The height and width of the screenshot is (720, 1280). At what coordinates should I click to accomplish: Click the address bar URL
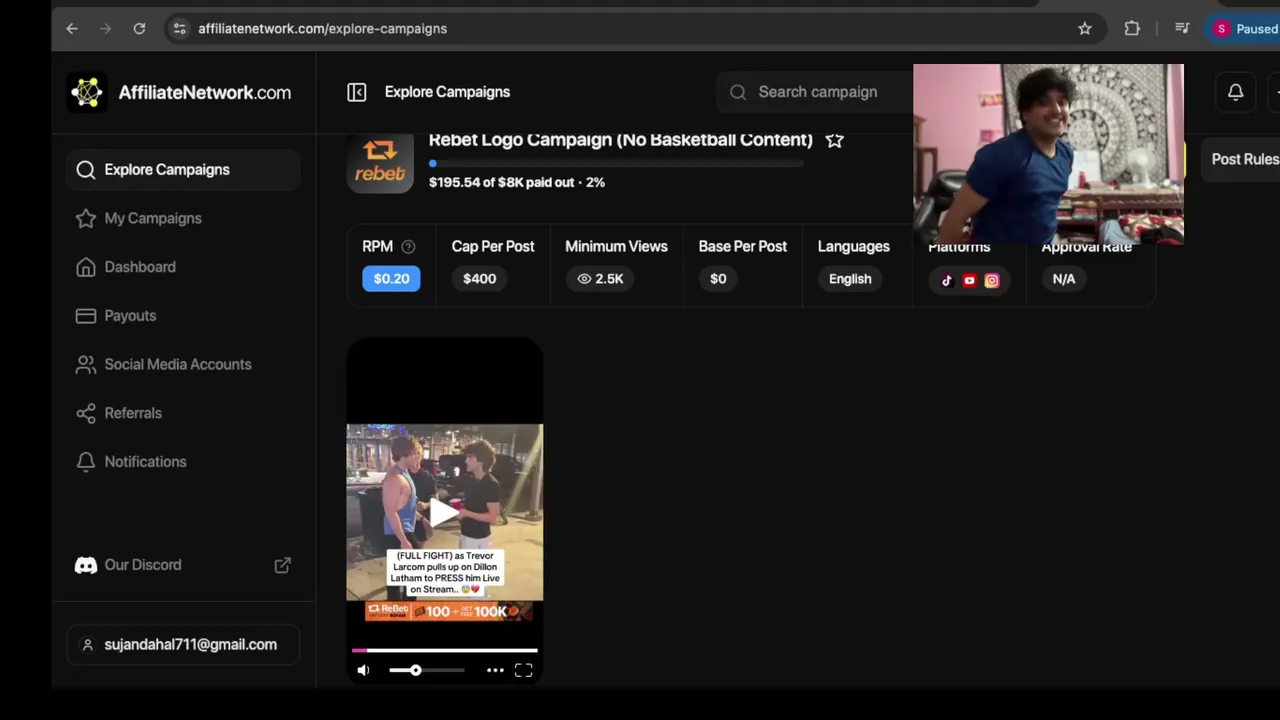click(x=322, y=29)
